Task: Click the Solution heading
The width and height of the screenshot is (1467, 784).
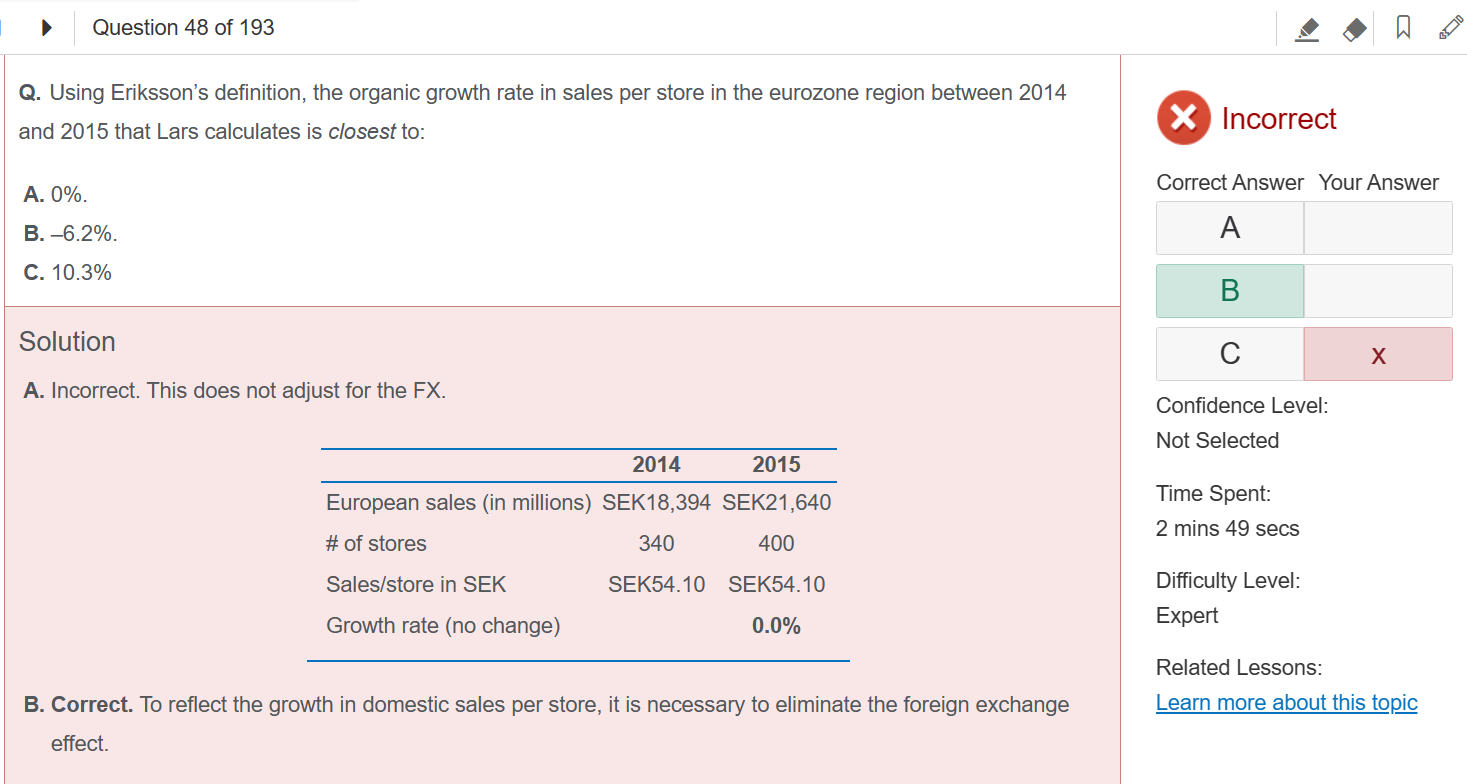Action: (x=67, y=342)
